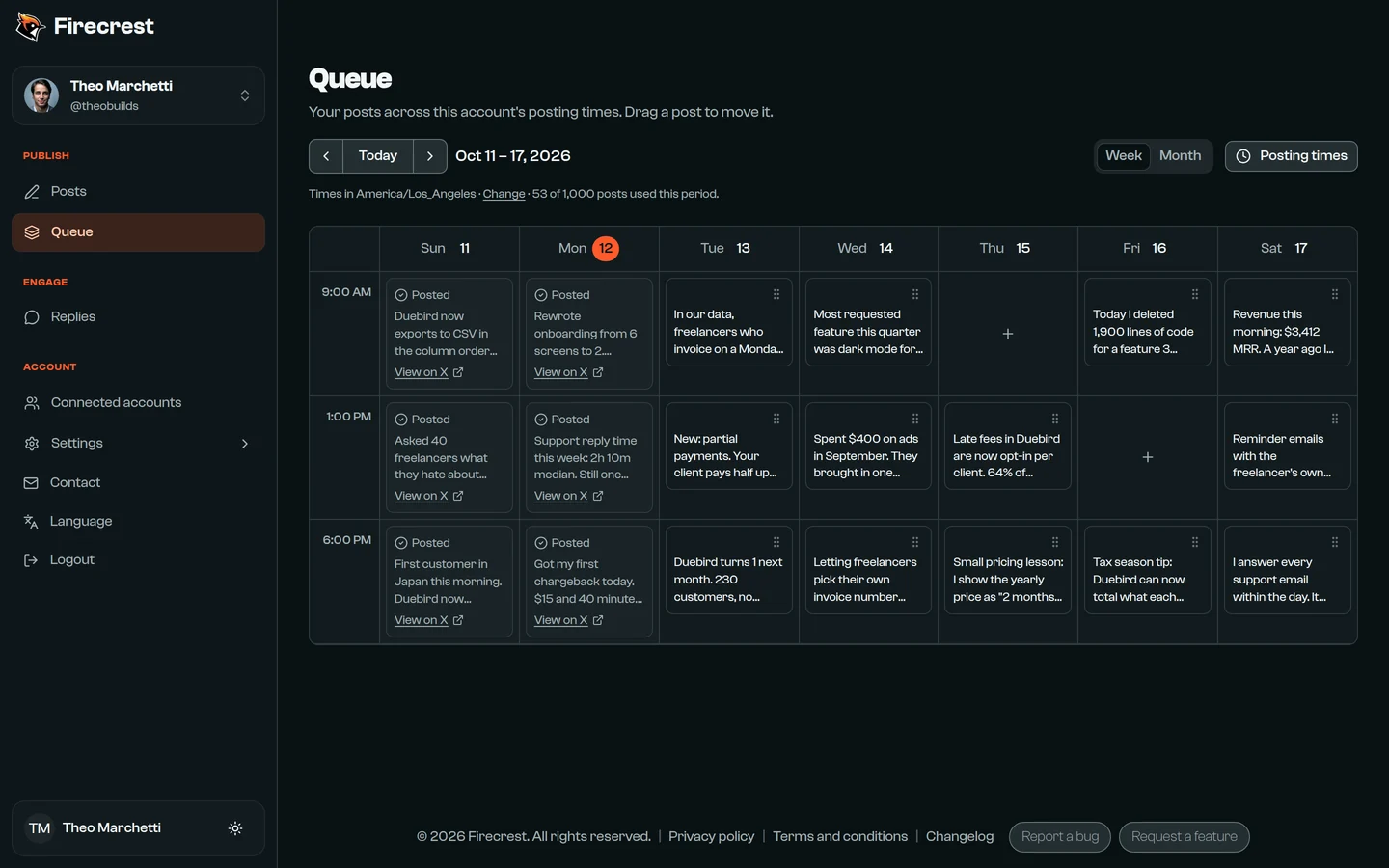Click the Change timezone link

504,194
